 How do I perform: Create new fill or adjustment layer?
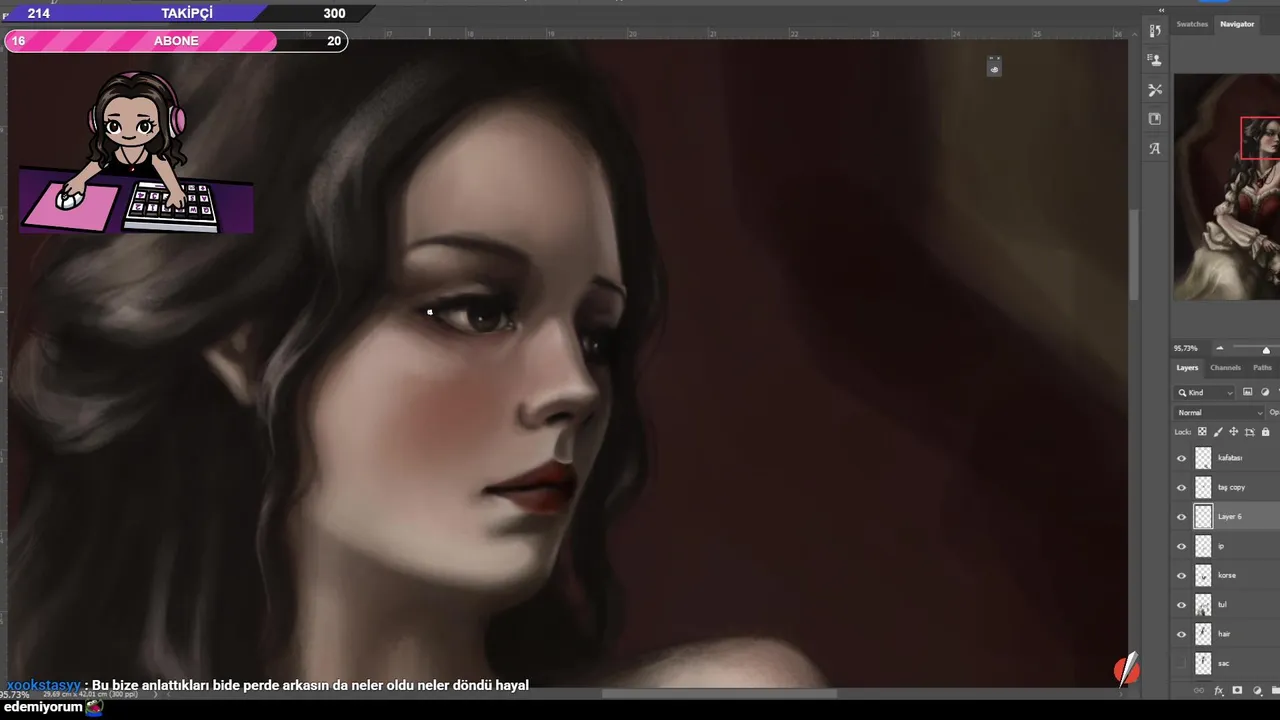[x=1257, y=690]
